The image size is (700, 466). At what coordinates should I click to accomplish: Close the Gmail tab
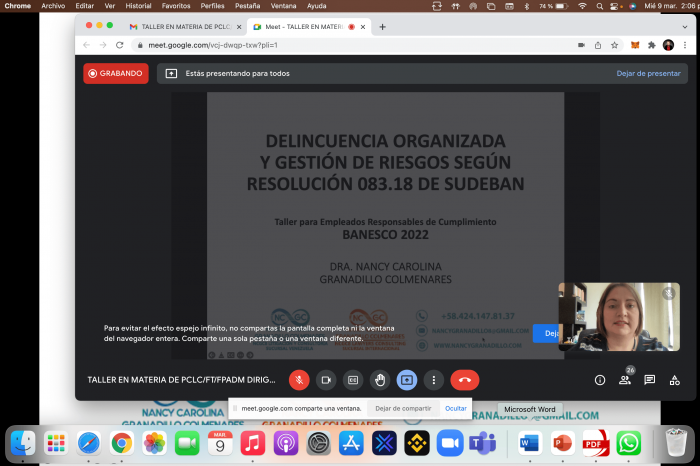239,27
